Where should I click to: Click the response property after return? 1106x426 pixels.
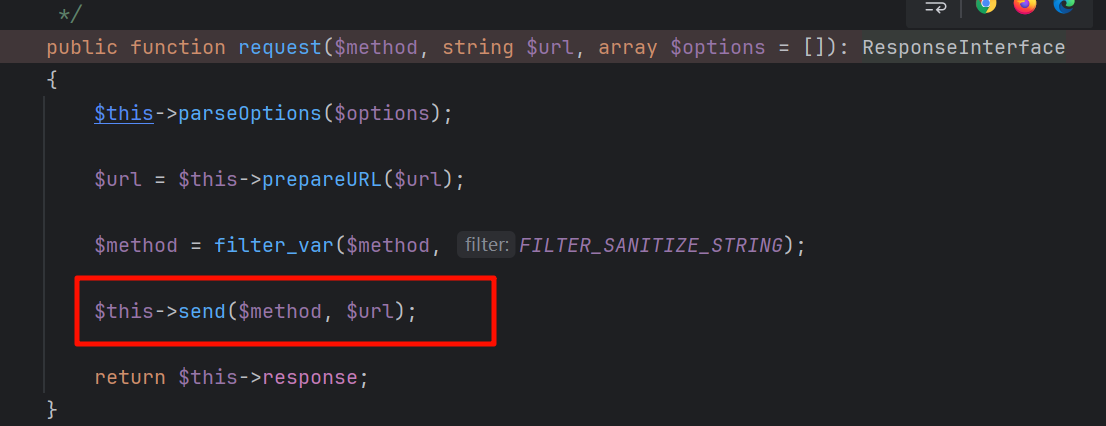click(x=316, y=377)
